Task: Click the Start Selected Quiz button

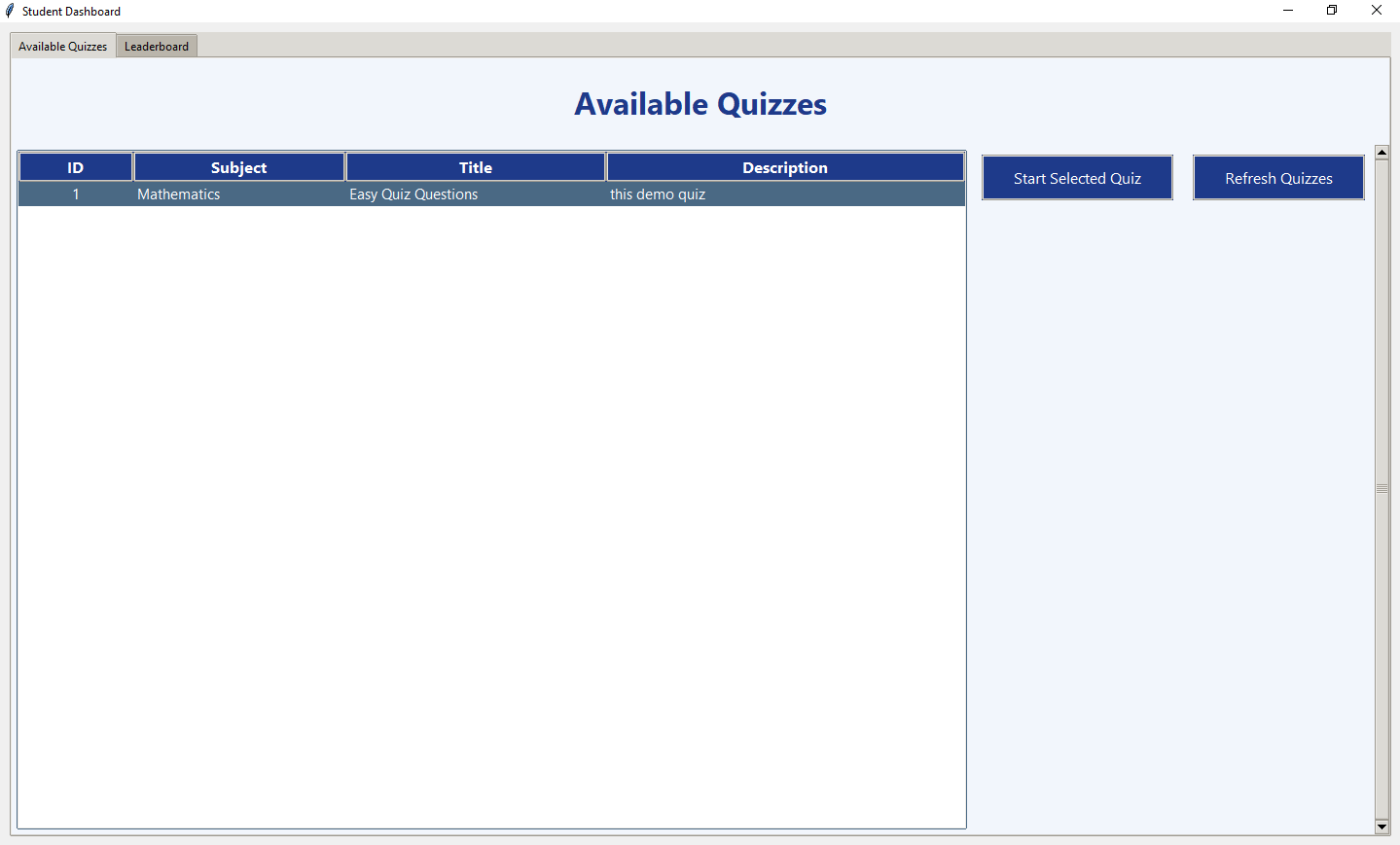Action: click(x=1077, y=177)
